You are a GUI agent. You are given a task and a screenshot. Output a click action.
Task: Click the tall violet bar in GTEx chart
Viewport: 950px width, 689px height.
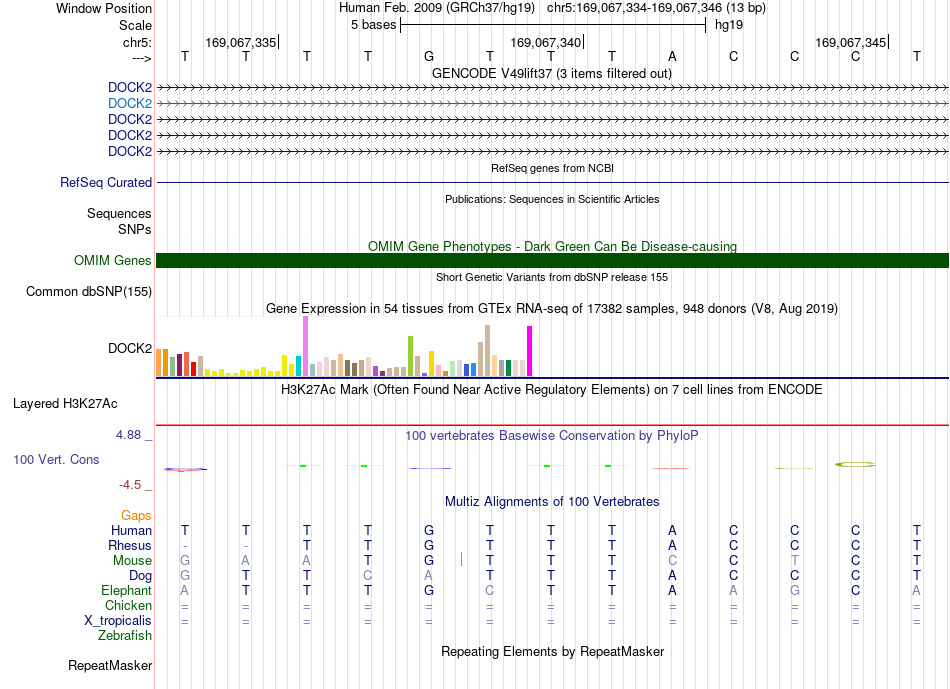305,346
